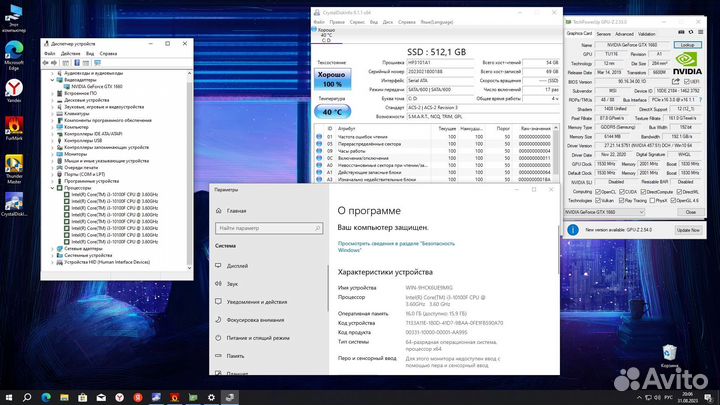720x405 pixels.
Task: Toggle the CUDA checkbox in GPU-Z
Action: coord(621,191)
